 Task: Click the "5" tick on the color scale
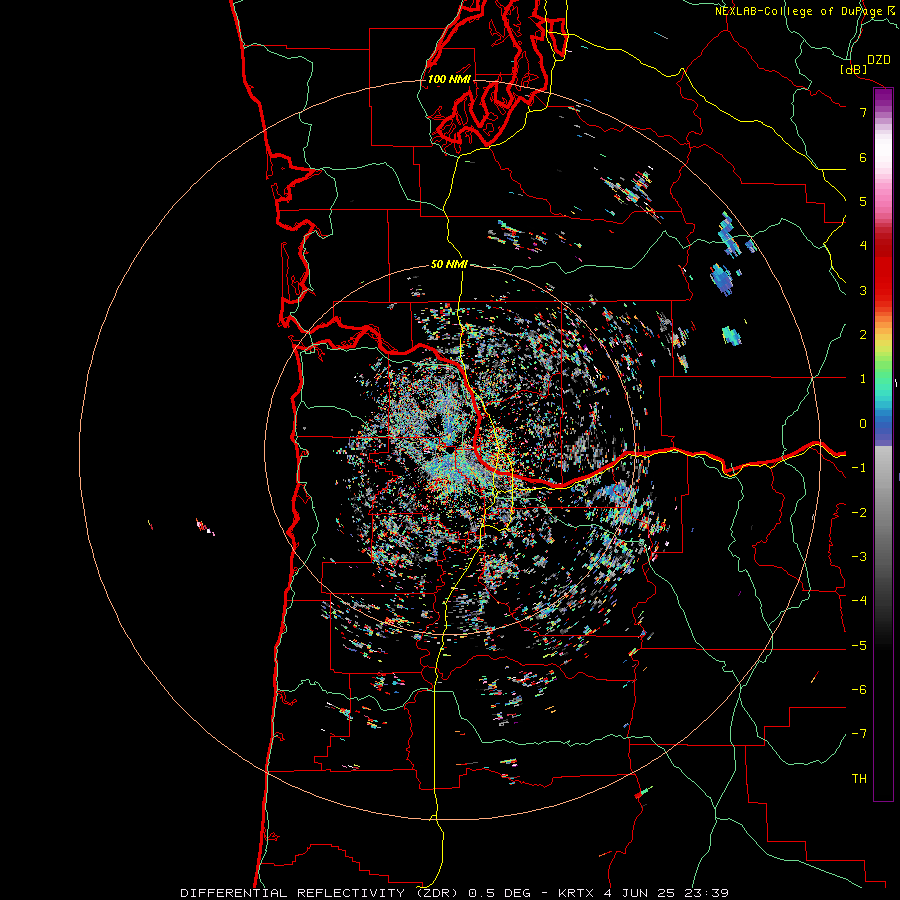(863, 201)
